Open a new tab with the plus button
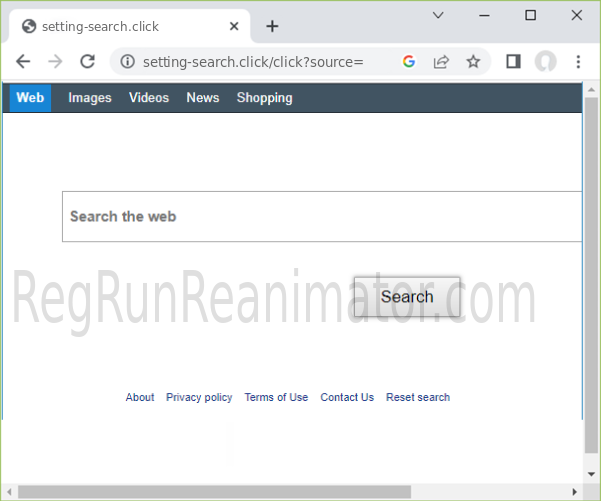601x501 pixels. pos(272,26)
